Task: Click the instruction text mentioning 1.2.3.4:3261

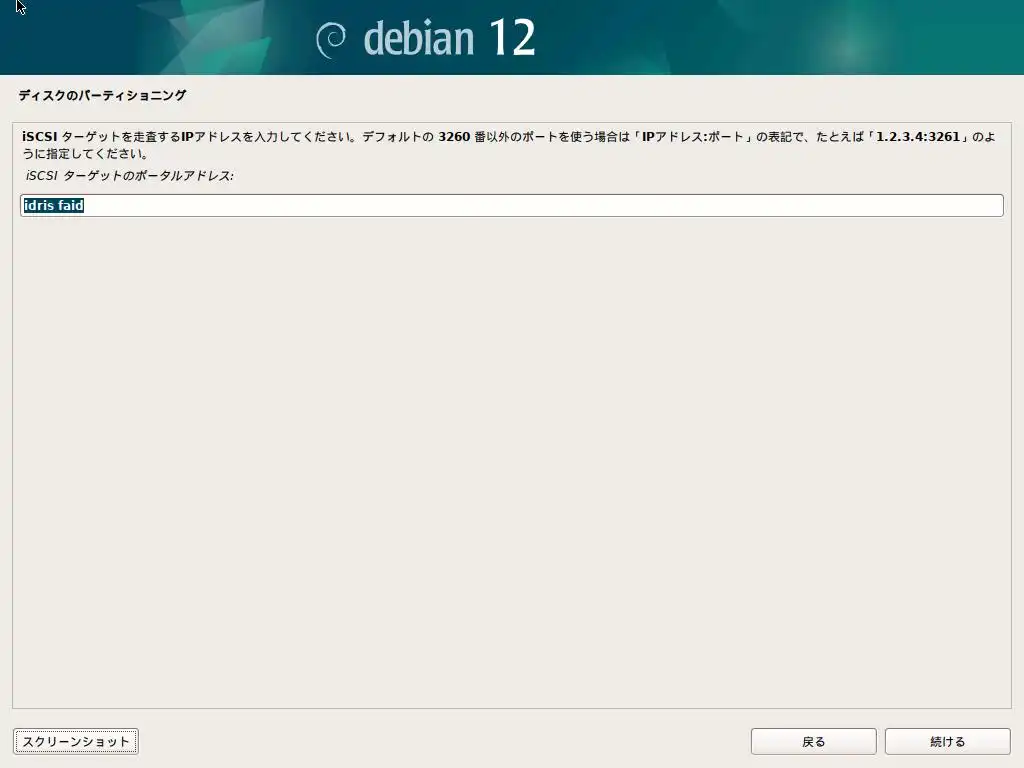Action: pyautogui.click(x=509, y=145)
